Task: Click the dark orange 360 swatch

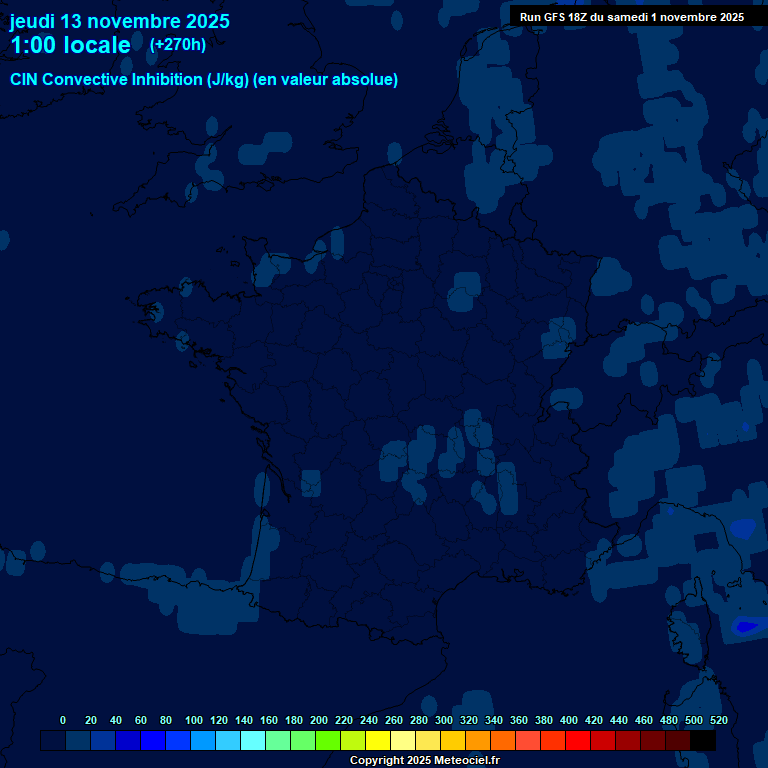Action: (x=503, y=740)
